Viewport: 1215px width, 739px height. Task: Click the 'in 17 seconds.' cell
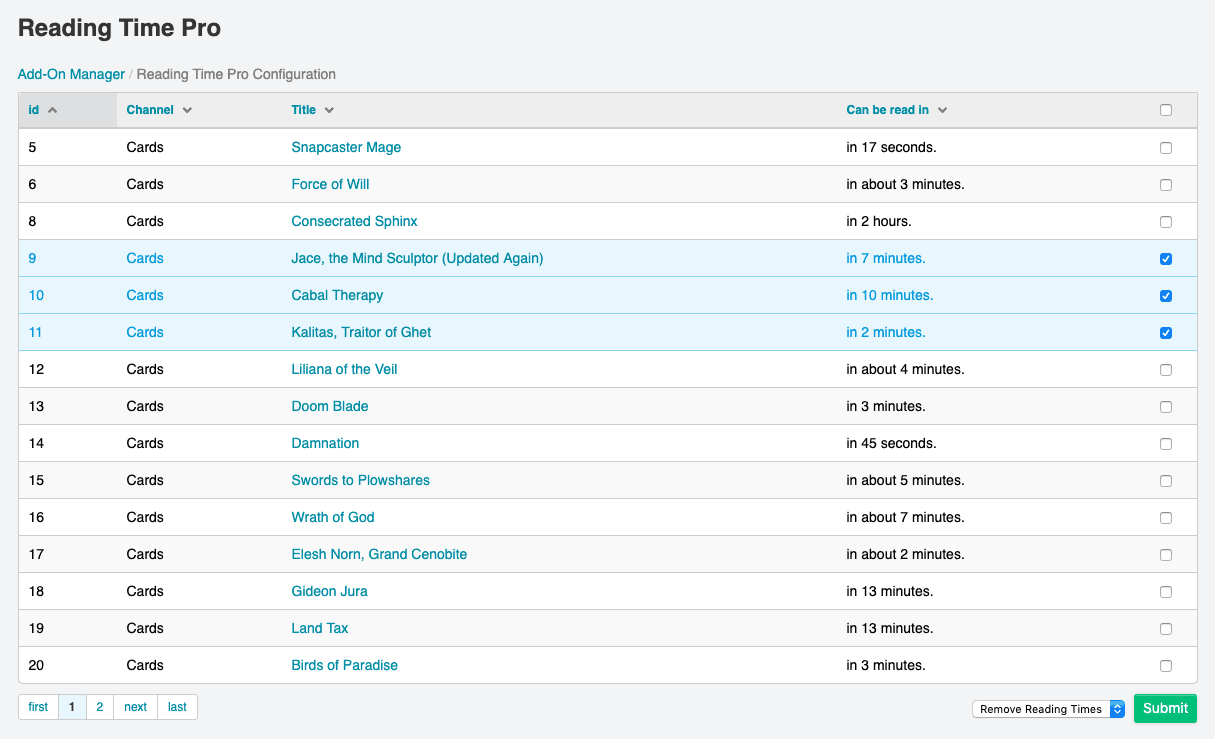pyautogui.click(x=891, y=147)
